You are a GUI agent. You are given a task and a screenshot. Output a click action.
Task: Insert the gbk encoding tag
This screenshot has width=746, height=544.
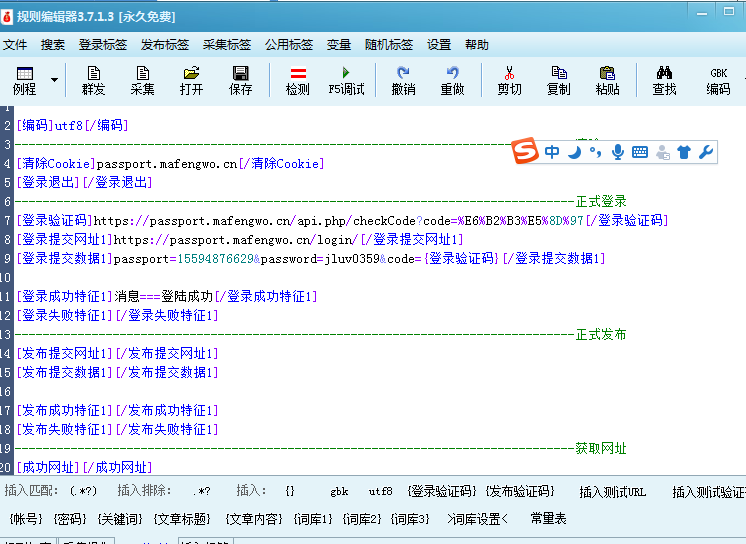click(339, 491)
